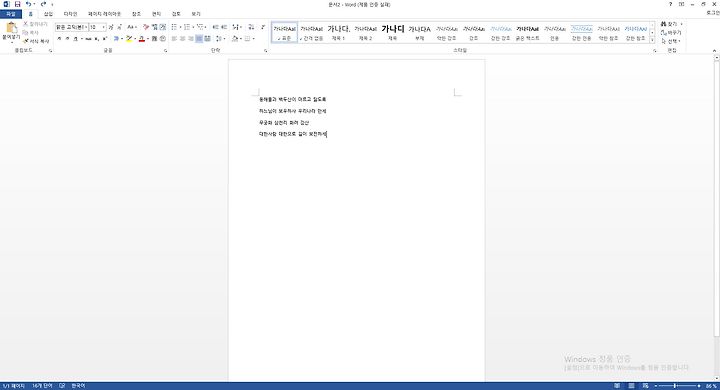The image size is (720, 390).
Task: Toggle Bold formatting
Action: click(x=59, y=39)
